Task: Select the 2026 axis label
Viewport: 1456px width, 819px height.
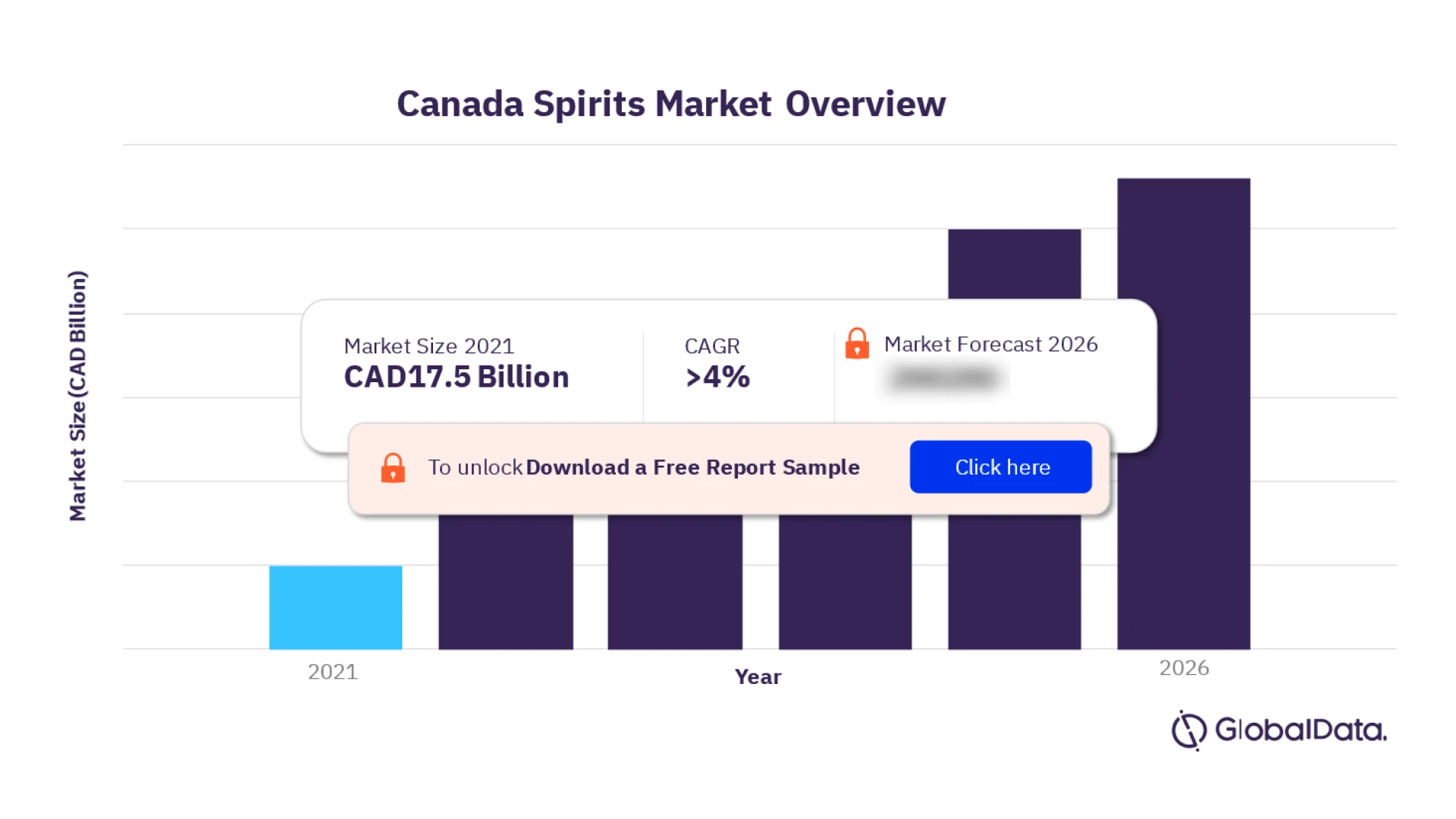Action: point(1185,668)
